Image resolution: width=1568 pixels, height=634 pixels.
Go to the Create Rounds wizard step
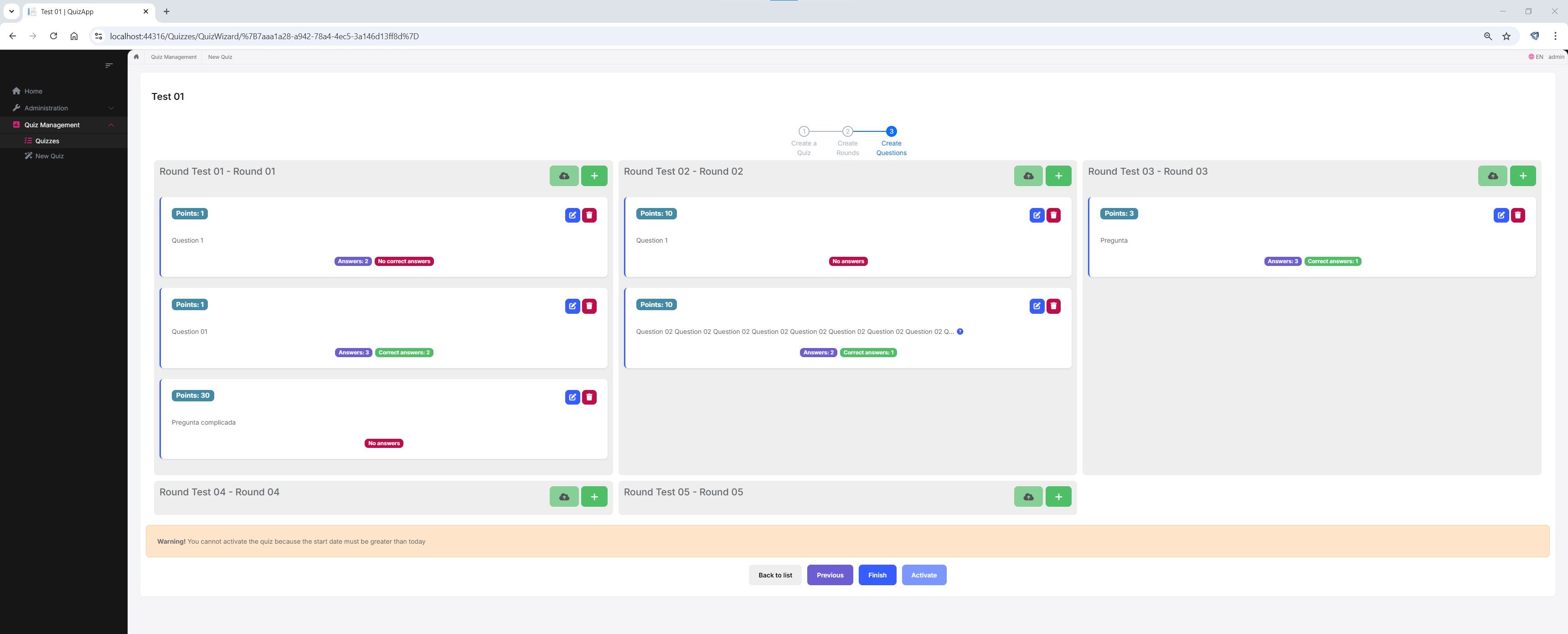point(847,131)
